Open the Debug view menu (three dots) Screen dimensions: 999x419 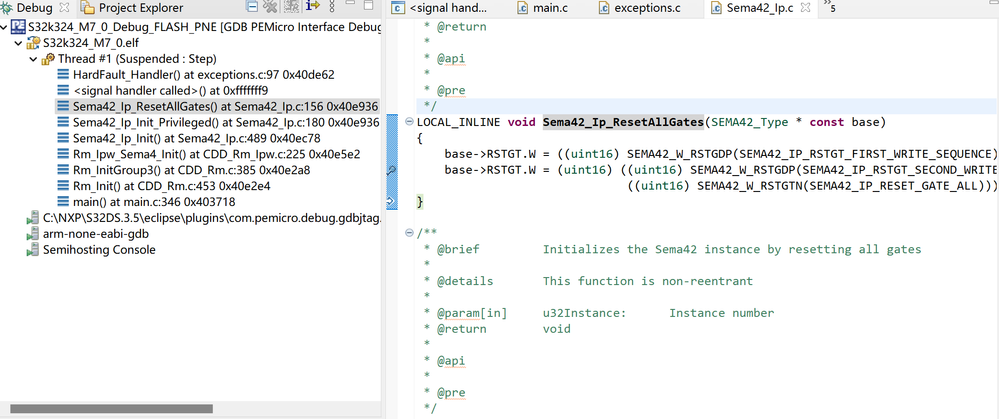pos(331,7)
